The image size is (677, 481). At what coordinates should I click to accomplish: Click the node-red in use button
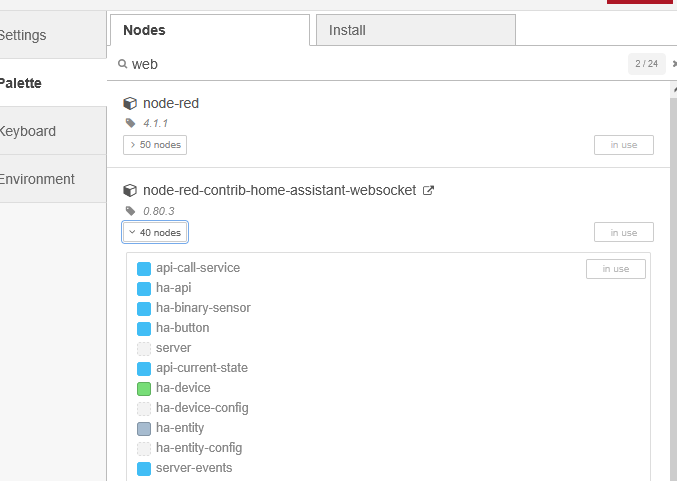[x=623, y=145]
